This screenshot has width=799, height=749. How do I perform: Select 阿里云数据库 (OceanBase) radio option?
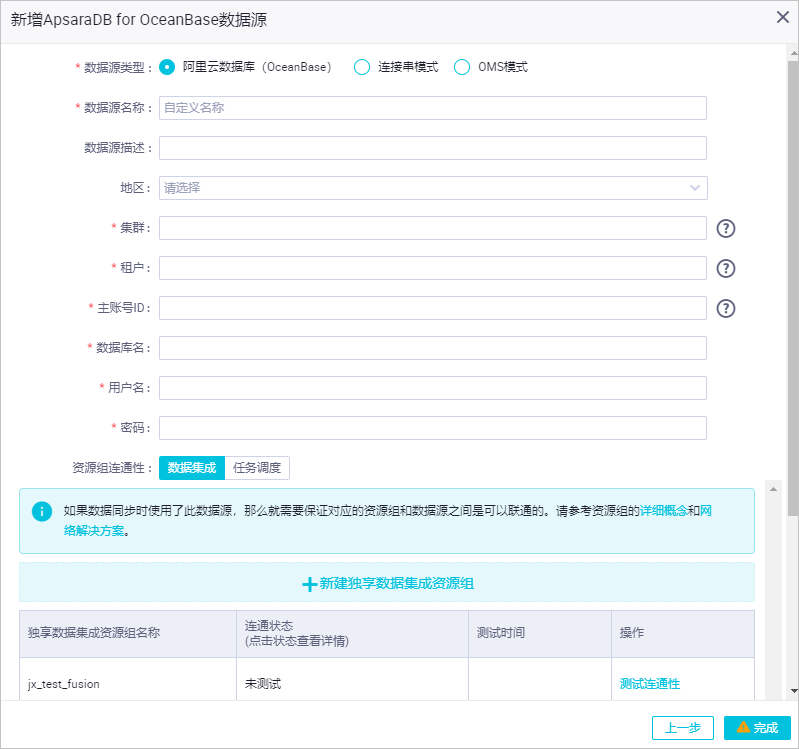167,67
